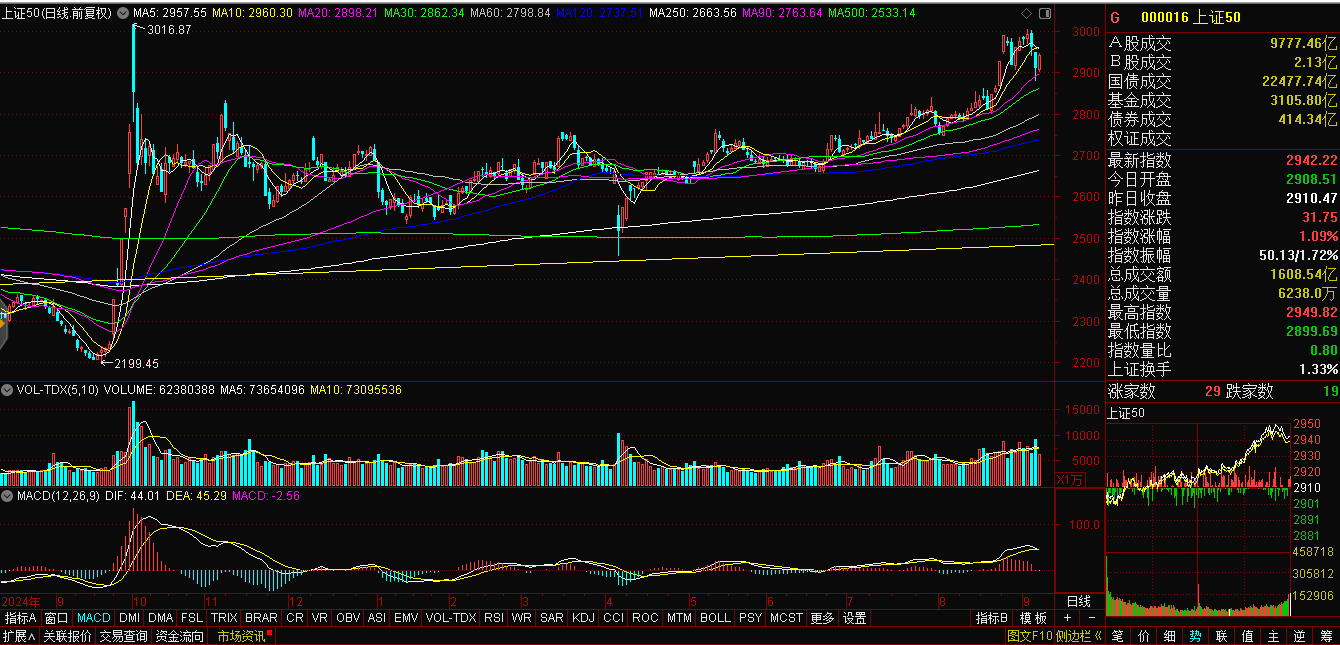Open the 指标B indicator group
The width and height of the screenshot is (1340, 645).
click(x=992, y=618)
